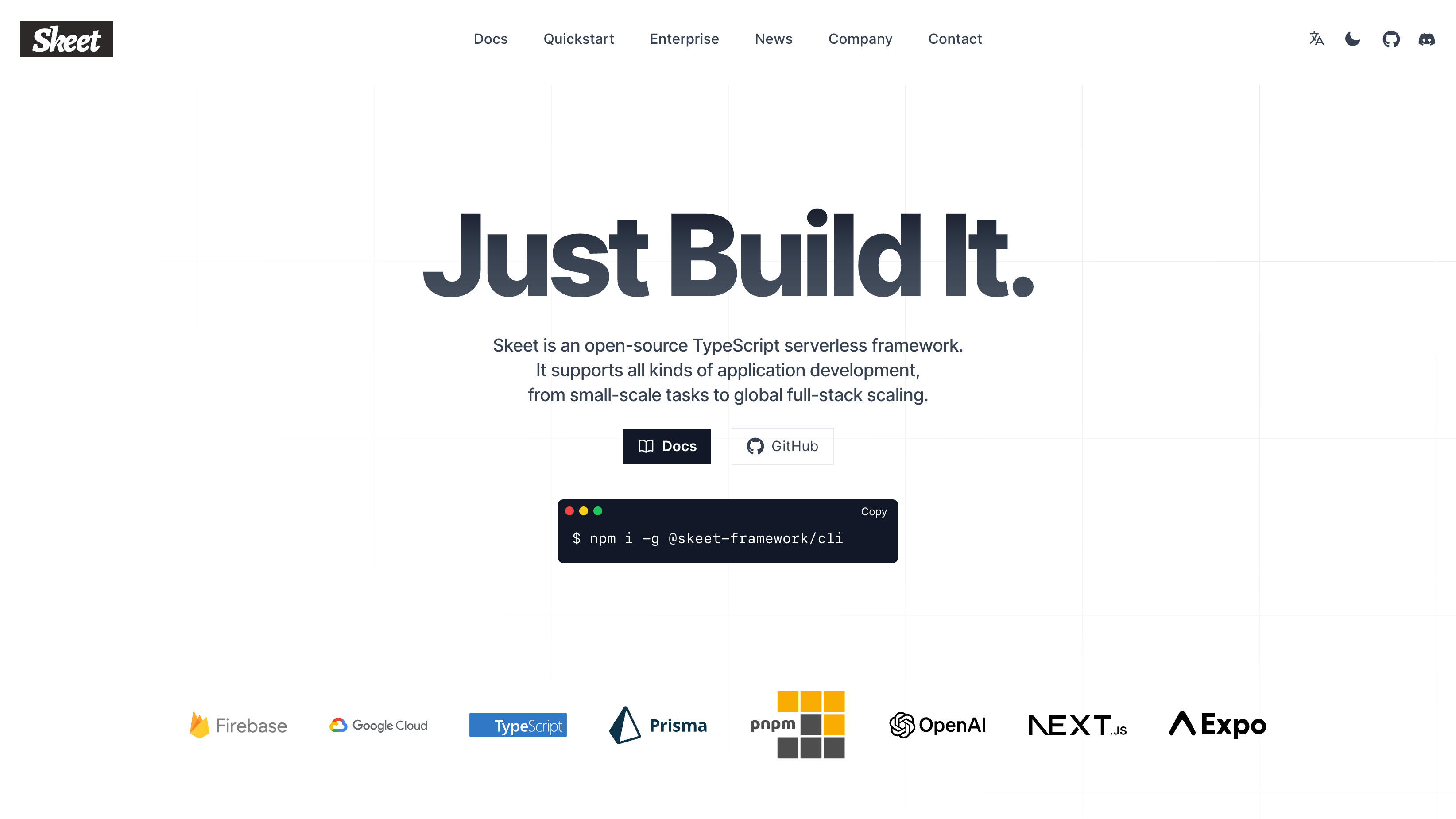Click the Expo logo icon

click(1181, 724)
